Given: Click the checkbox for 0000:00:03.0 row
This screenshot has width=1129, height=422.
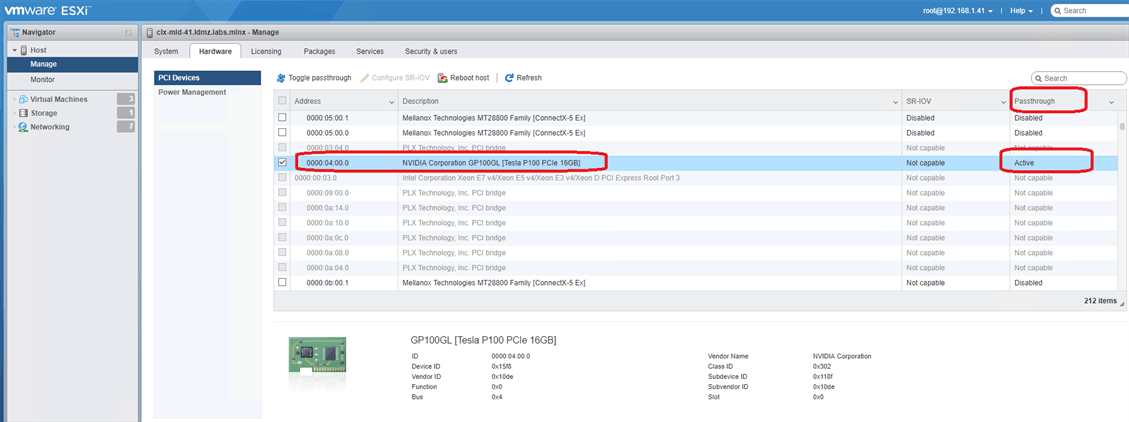Looking at the screenshot, I should click(282, 177).
